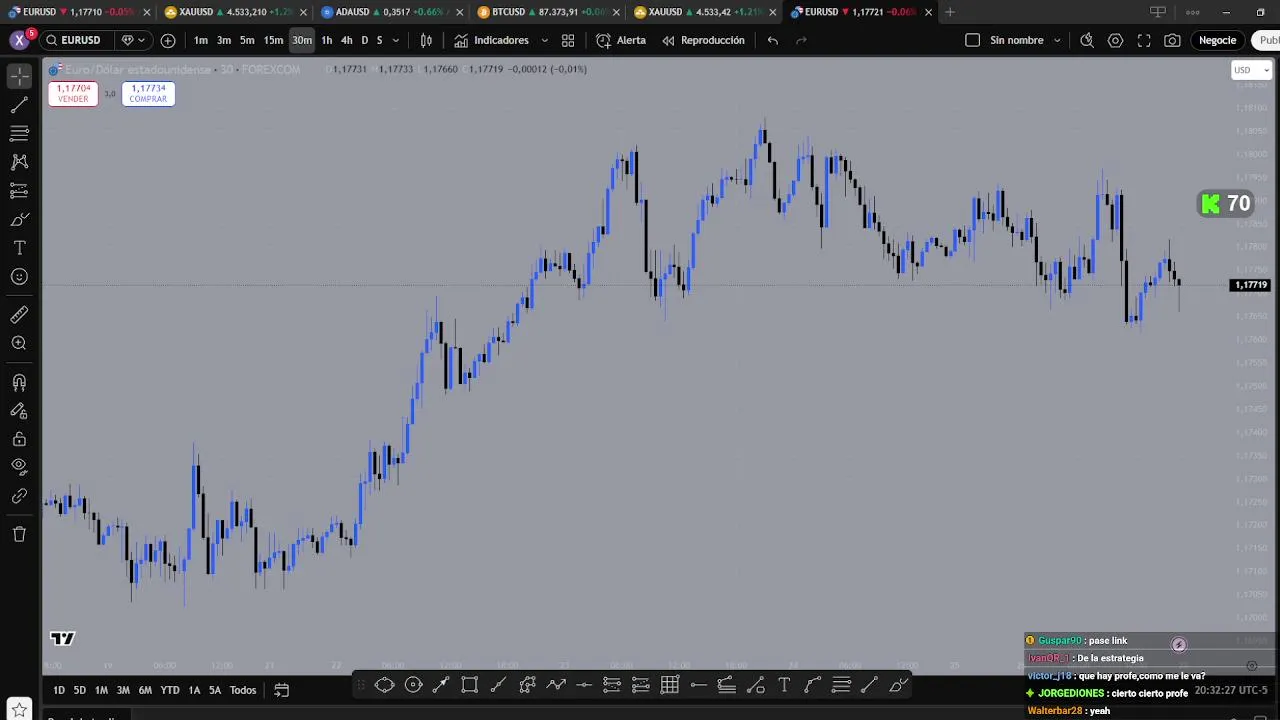Image resolution: width=1280 pixels, height=720 pixels.
Task: Start Reproducción bar replay
Action: pos(703,40)
